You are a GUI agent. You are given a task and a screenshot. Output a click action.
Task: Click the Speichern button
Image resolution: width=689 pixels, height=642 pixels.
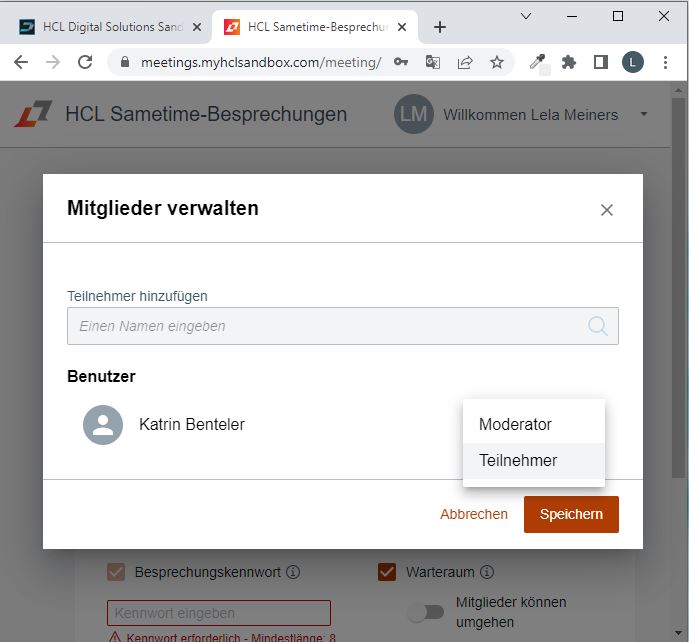(x=571, y=514)
